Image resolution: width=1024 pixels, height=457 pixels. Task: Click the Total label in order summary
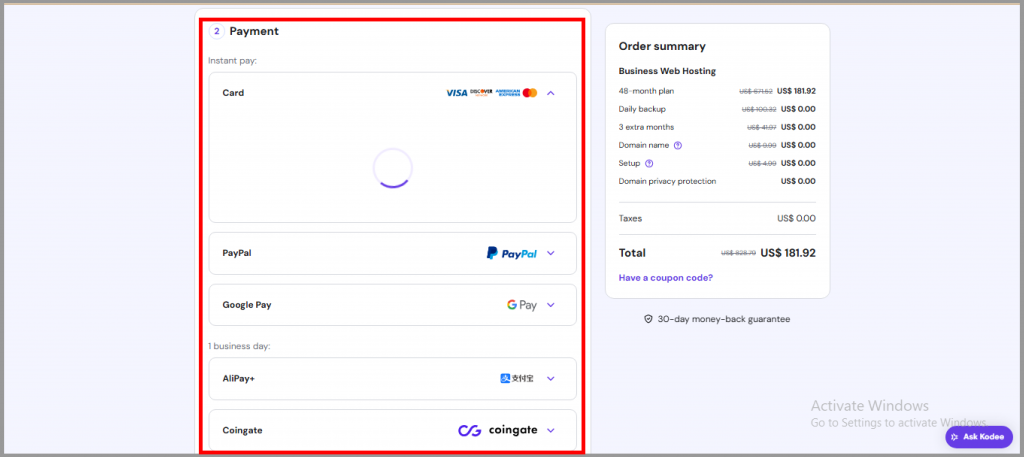pyautogui.click(x=632, y=253)
